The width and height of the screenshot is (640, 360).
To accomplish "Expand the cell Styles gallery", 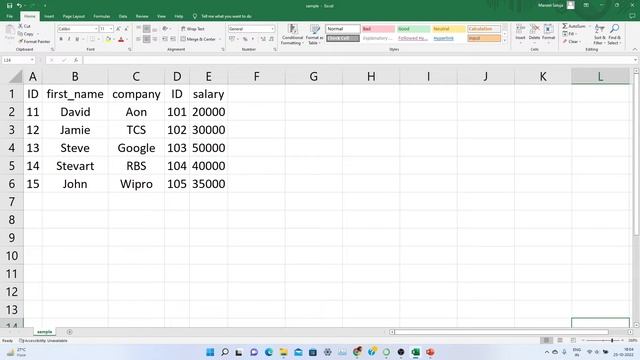I will click(x=505, y=41).
